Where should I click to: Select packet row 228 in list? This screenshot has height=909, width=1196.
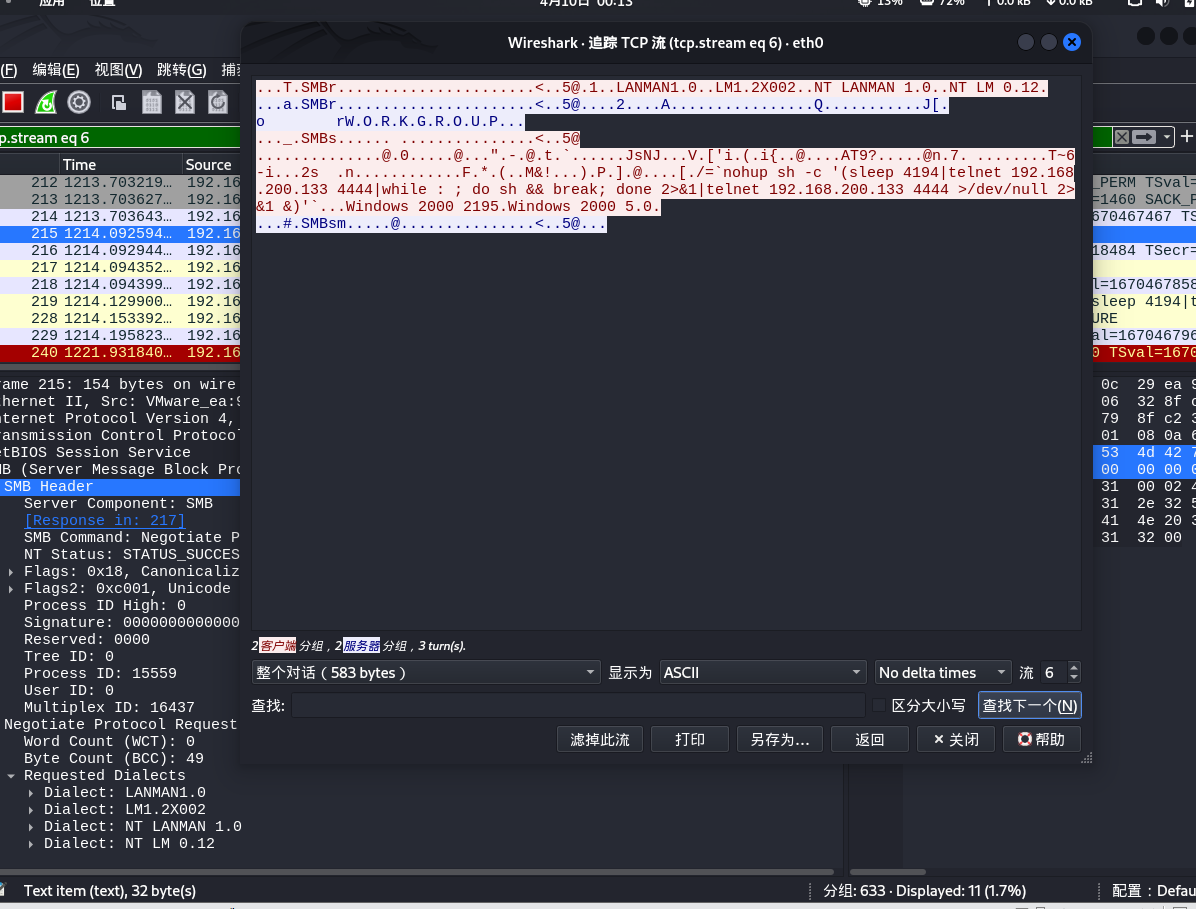120,318
